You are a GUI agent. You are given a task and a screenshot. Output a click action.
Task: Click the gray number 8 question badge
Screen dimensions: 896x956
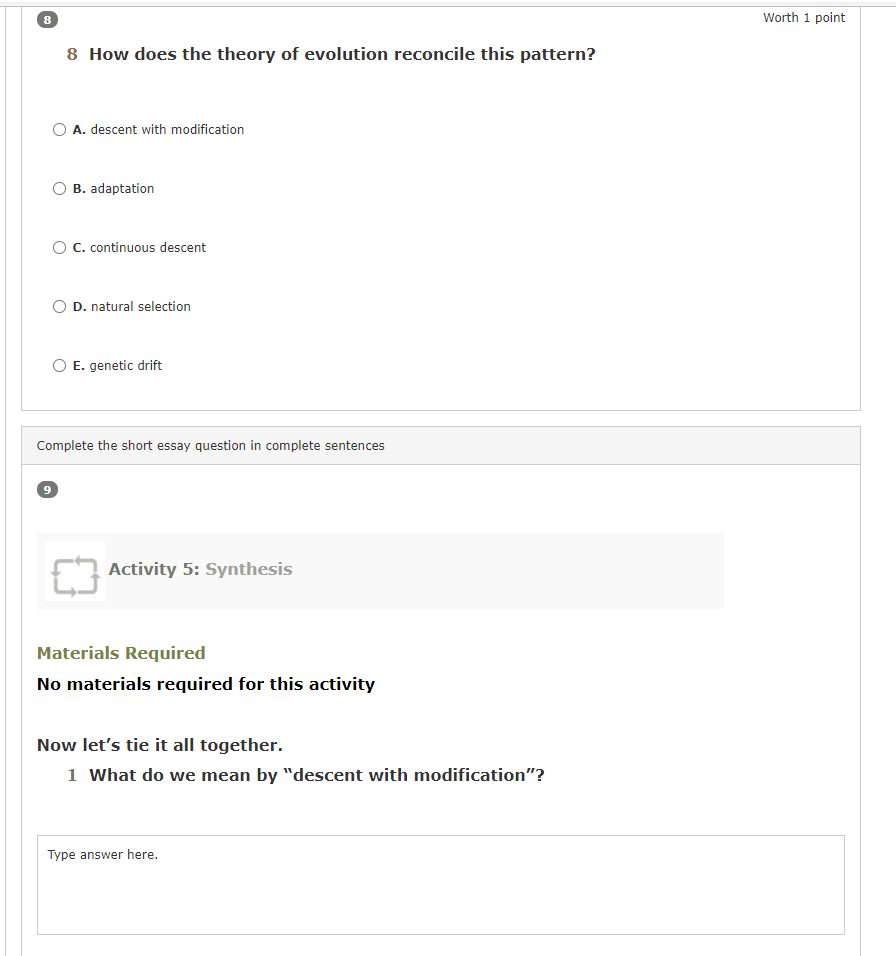[48, 20]
